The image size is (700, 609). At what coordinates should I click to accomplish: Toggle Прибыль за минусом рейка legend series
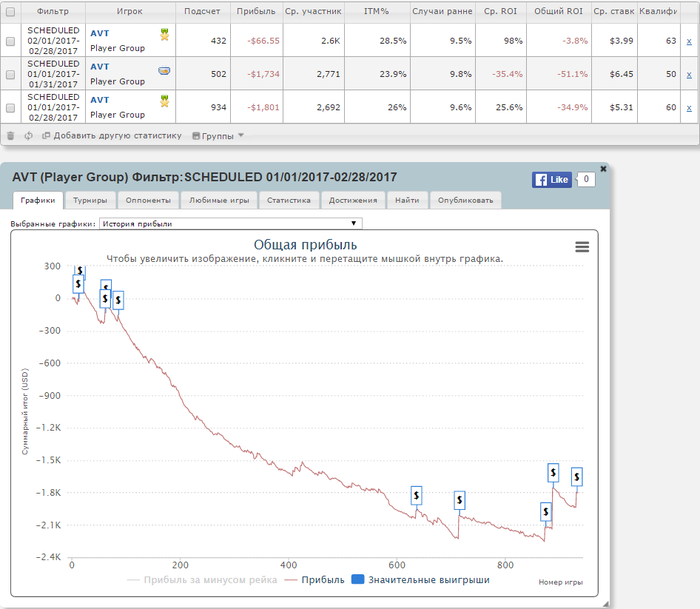[202, 580]
